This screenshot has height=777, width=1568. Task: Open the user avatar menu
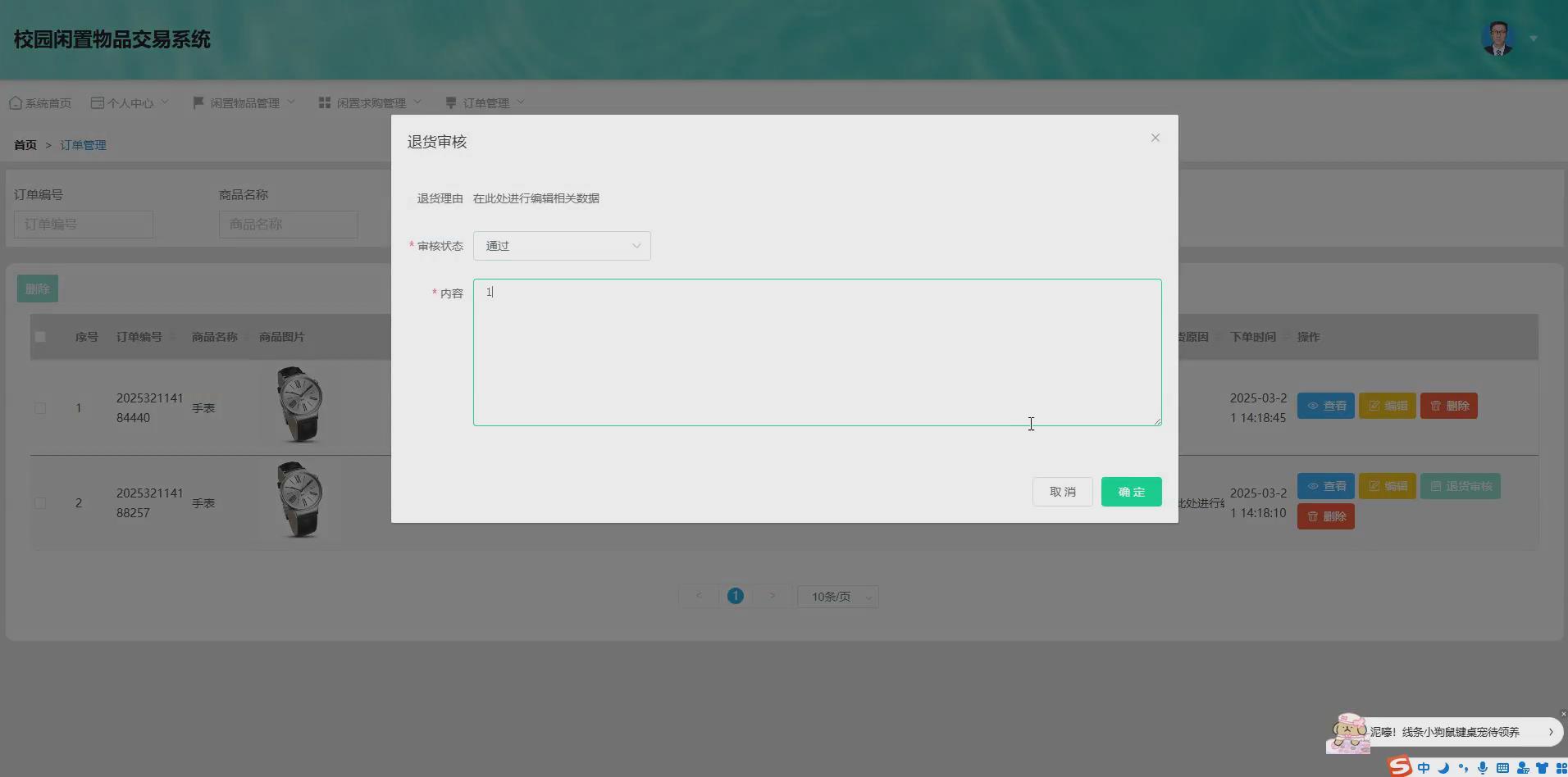point(1497,38)
